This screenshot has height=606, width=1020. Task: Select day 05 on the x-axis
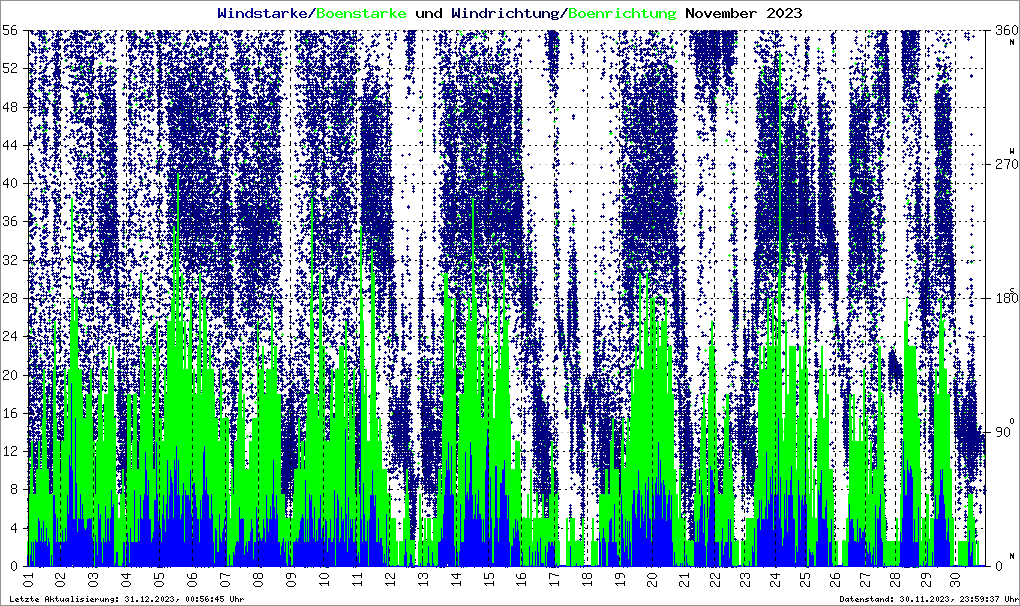pos(159,580)
